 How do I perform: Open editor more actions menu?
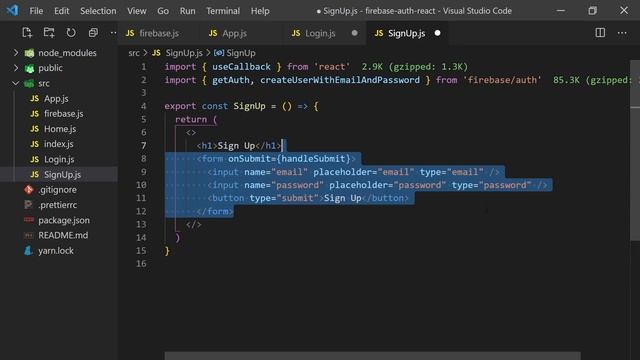(x=622, y=33)
